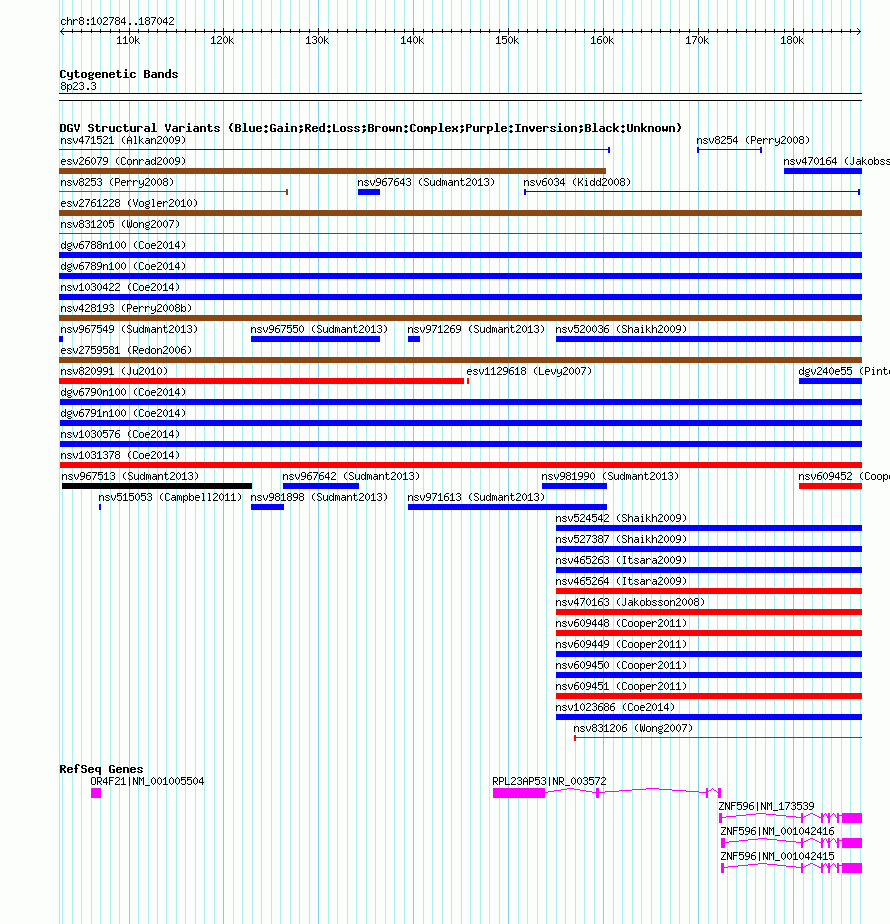Click nsv1030422 (Coe2014) label

point(120,287)
